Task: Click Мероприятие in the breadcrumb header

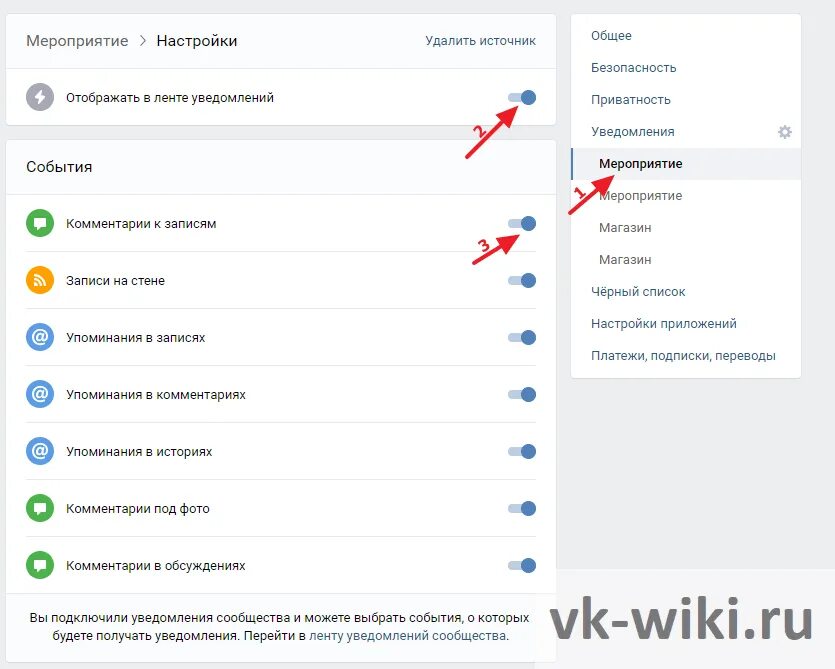Action: pos(77,41)
